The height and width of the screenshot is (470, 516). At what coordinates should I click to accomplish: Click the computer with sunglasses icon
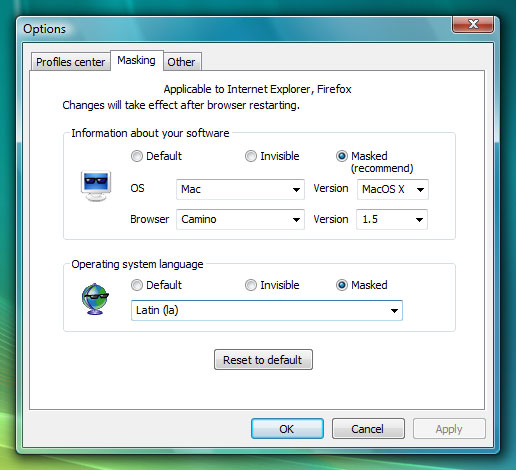(96, 186)
